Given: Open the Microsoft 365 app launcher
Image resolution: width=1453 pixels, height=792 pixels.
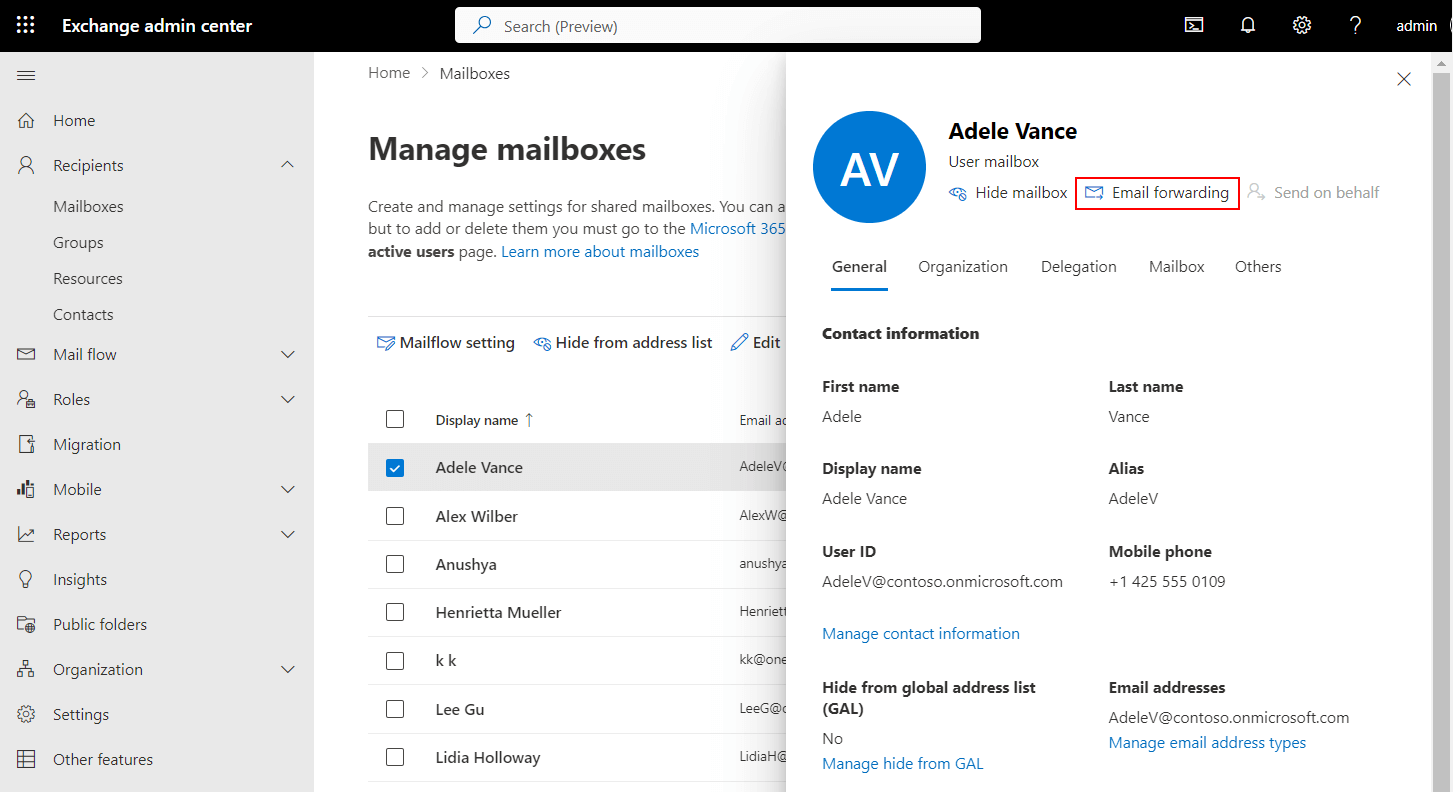Looking at the screenshot, I should click(24, 25).
